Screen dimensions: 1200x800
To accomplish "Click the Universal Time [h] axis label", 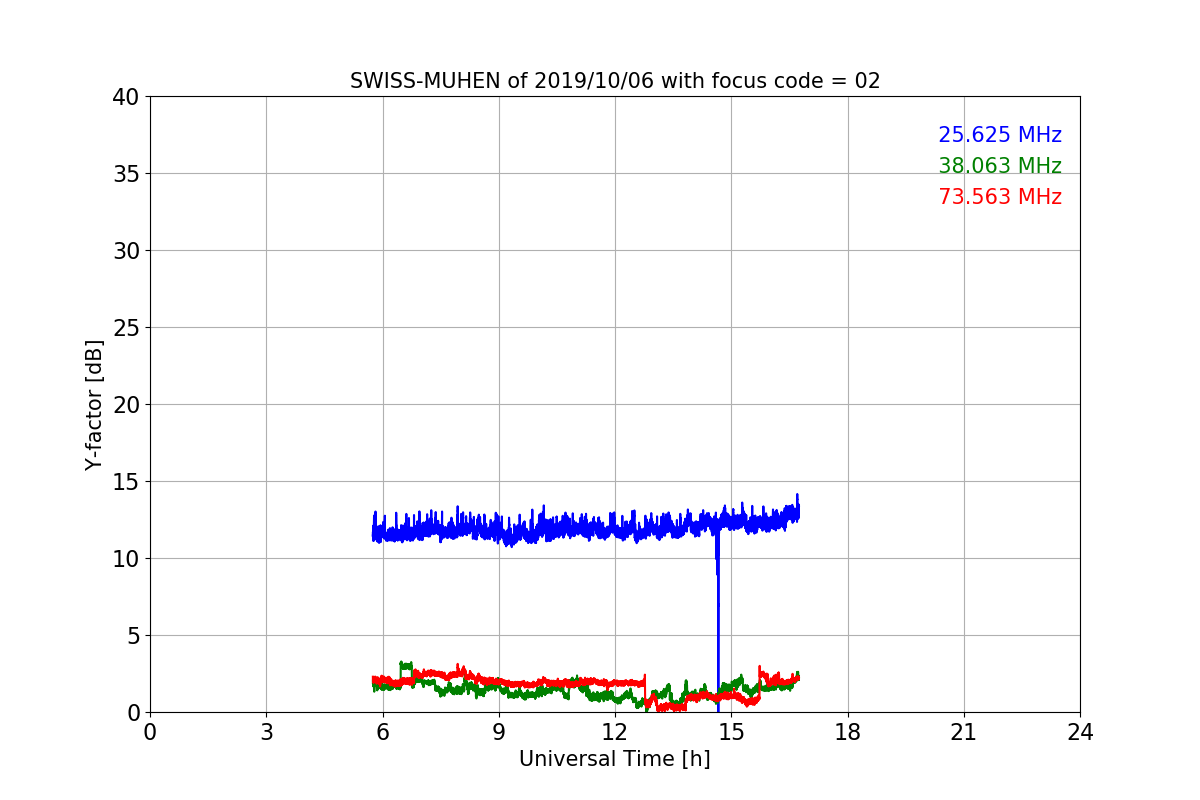I will pyautogui.click(x=614, y=759).
